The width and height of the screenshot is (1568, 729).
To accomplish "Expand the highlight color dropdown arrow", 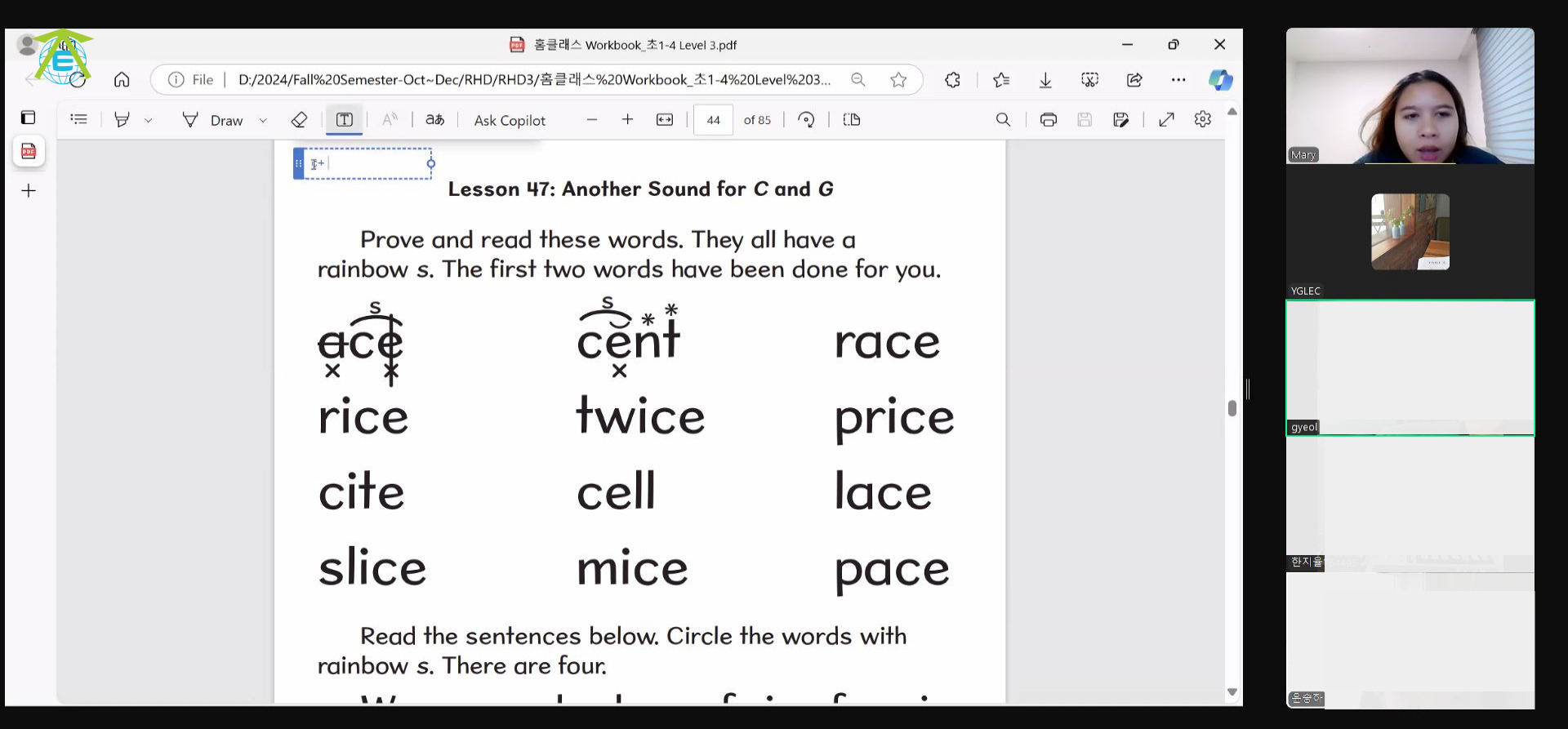I will (148, 120).
